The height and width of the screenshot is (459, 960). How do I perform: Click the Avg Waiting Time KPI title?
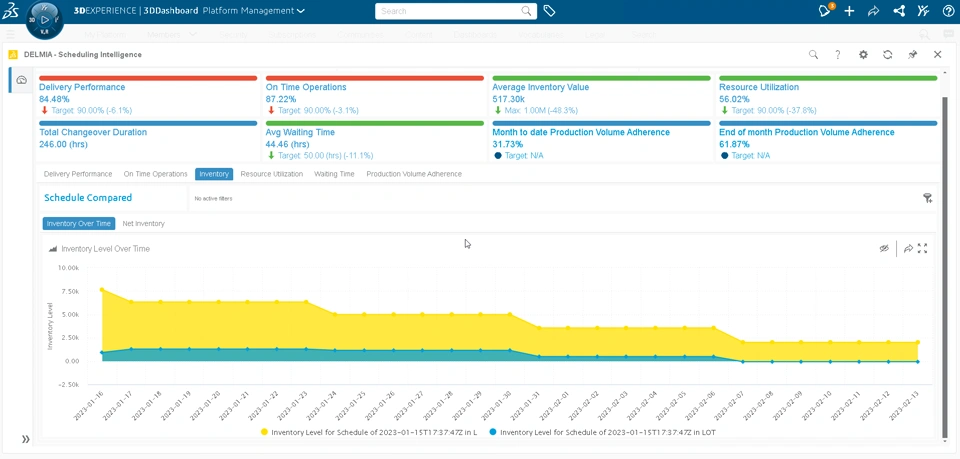coord(300,132)
